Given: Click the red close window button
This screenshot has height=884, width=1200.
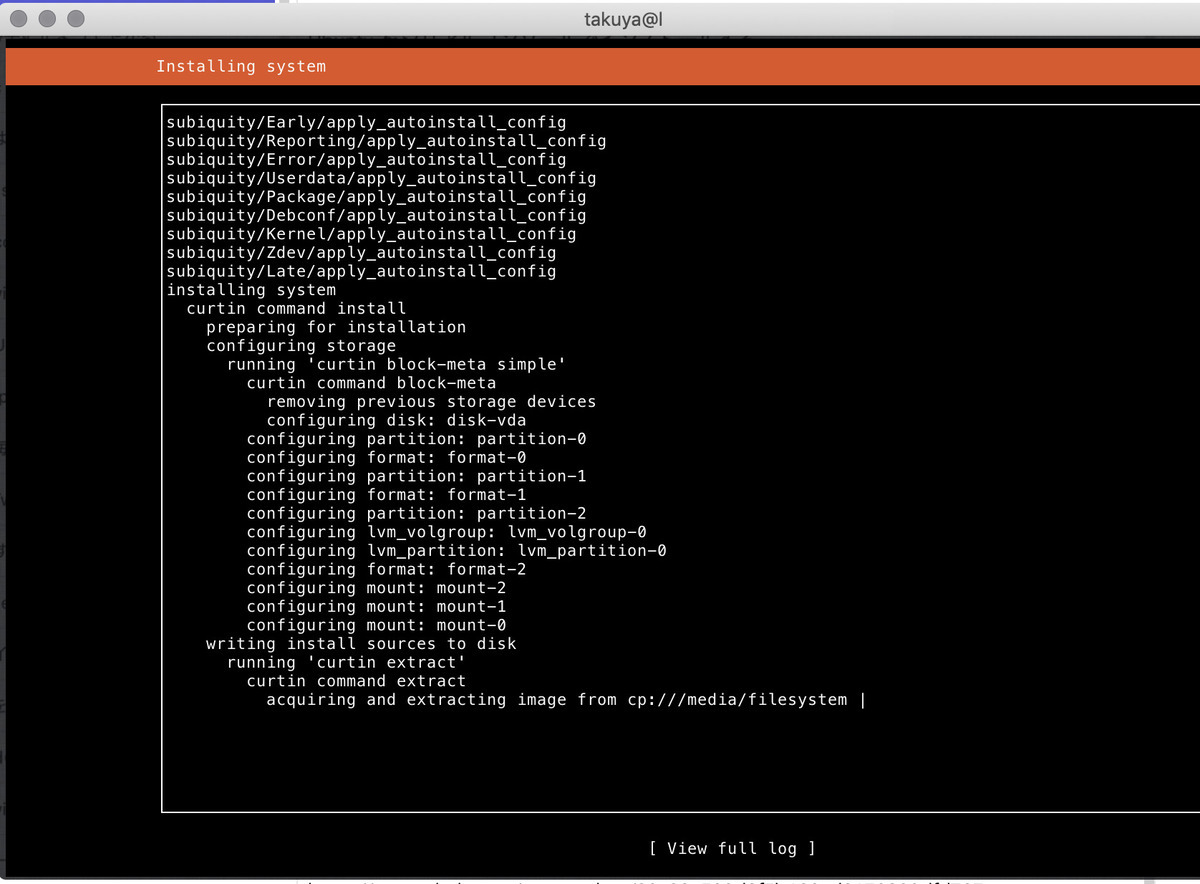Looking at the screenshot, I should tap(20, 19).
